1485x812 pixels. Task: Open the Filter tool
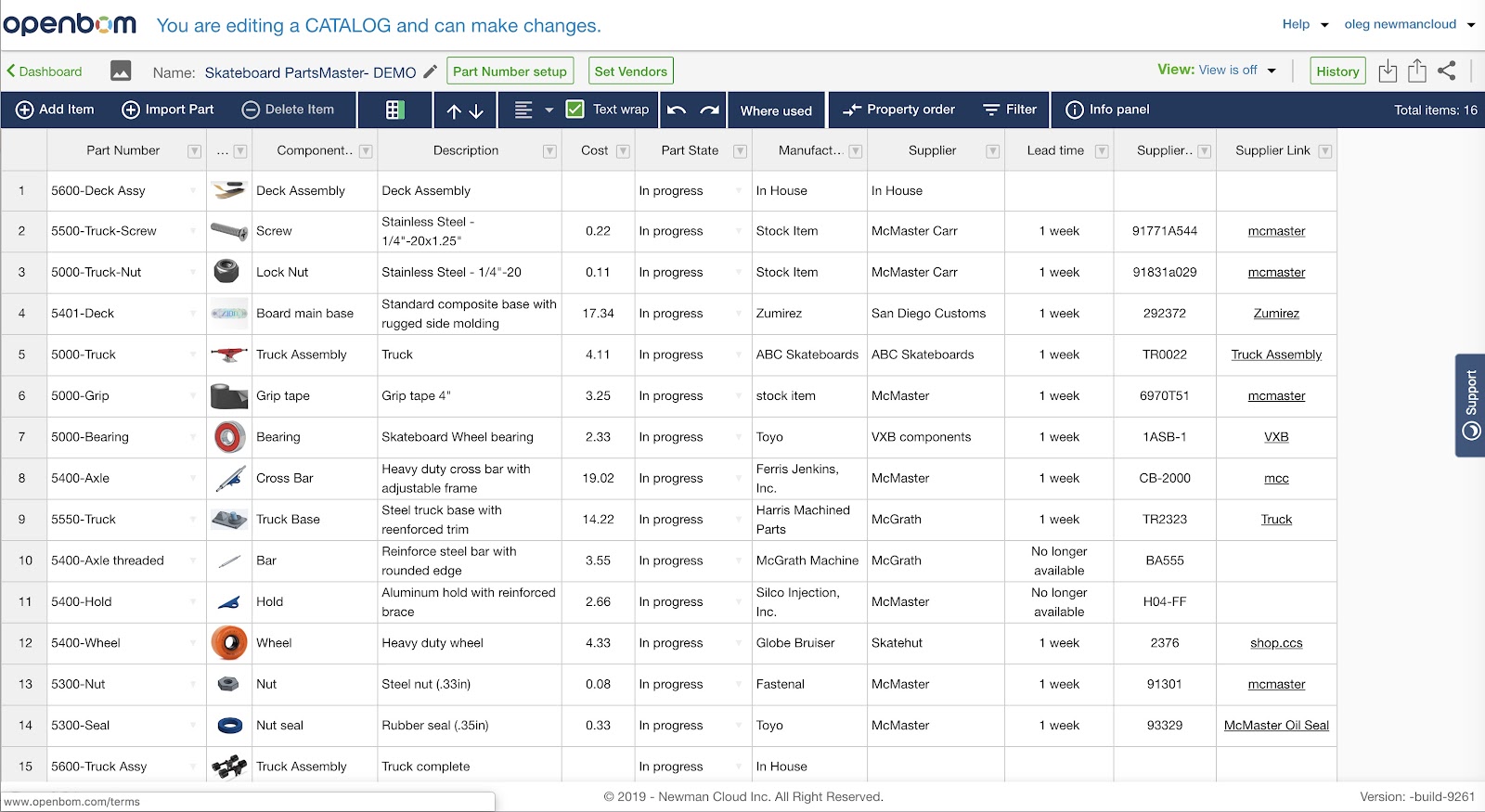point(1011,110)
